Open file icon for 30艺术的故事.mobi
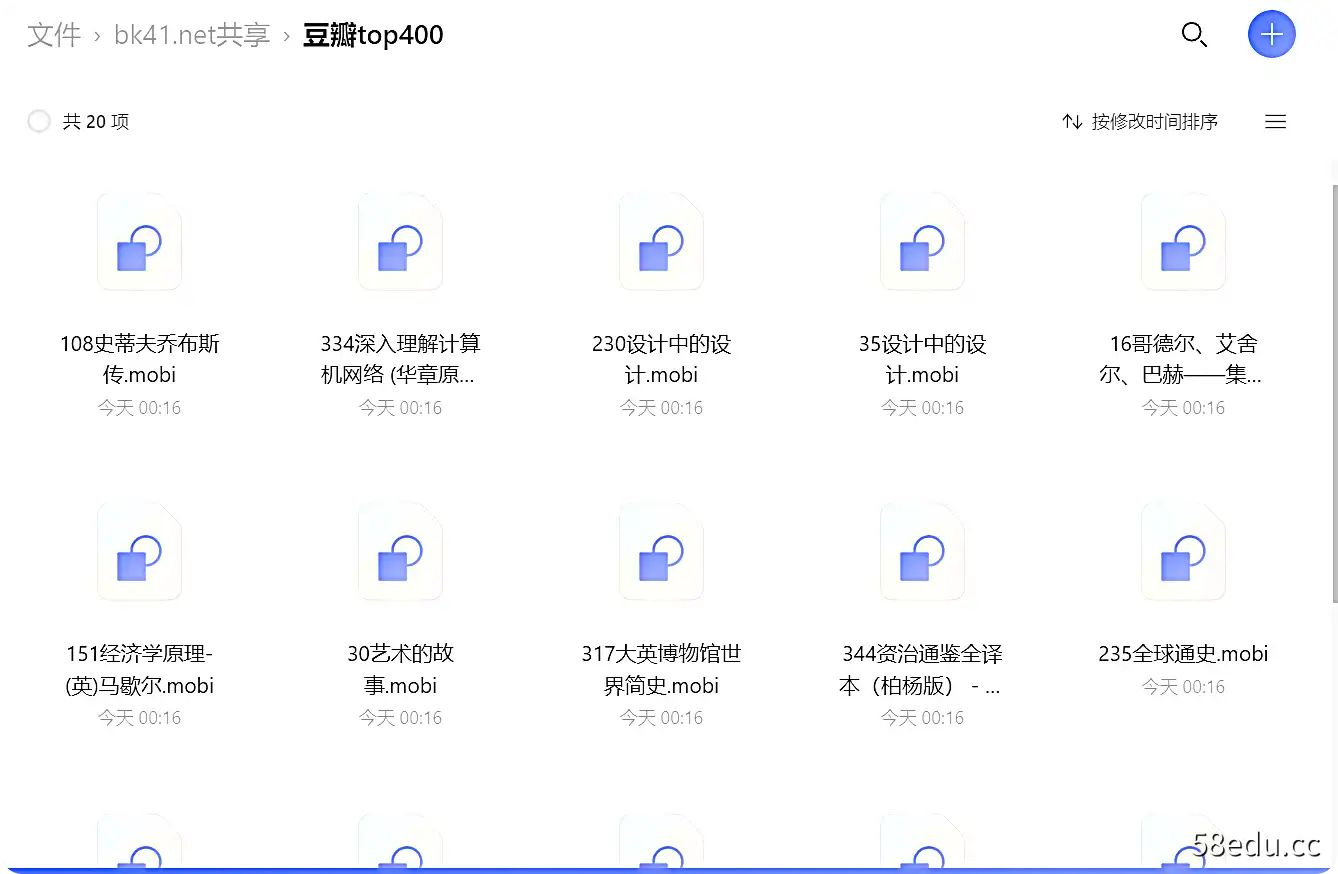Viewport: 1338px width, 874px height. click(x=400, y=553)
